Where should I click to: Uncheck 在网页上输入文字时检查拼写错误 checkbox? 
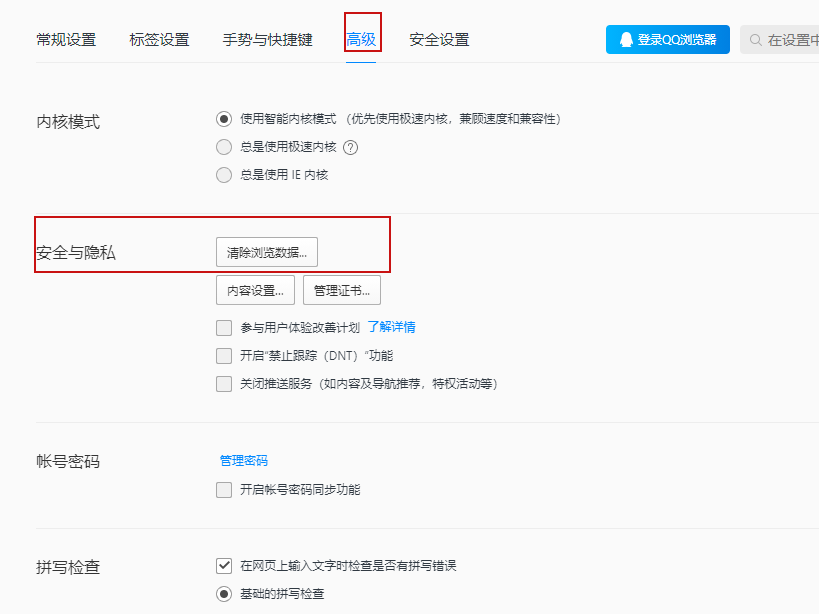[224, 565]
